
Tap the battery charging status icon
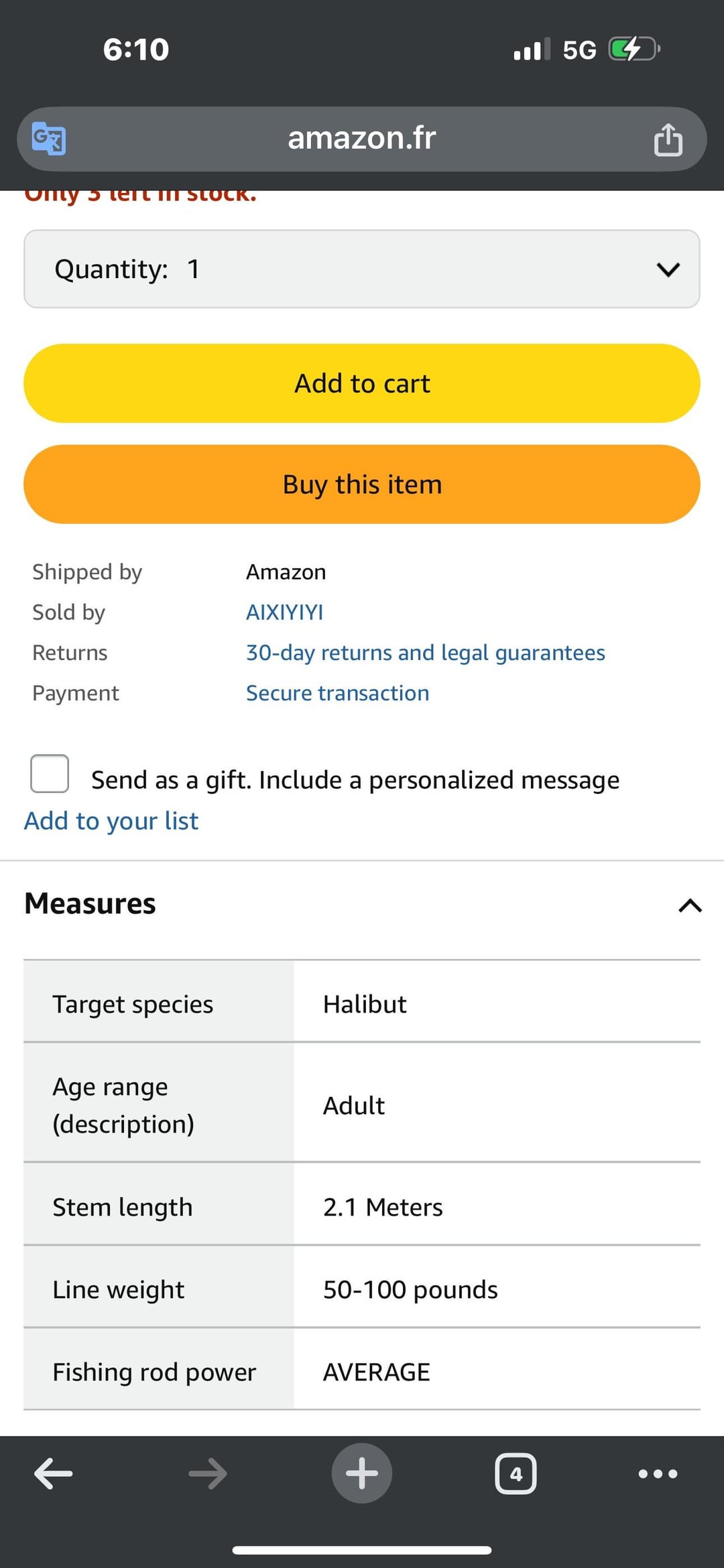click(633, 49)
